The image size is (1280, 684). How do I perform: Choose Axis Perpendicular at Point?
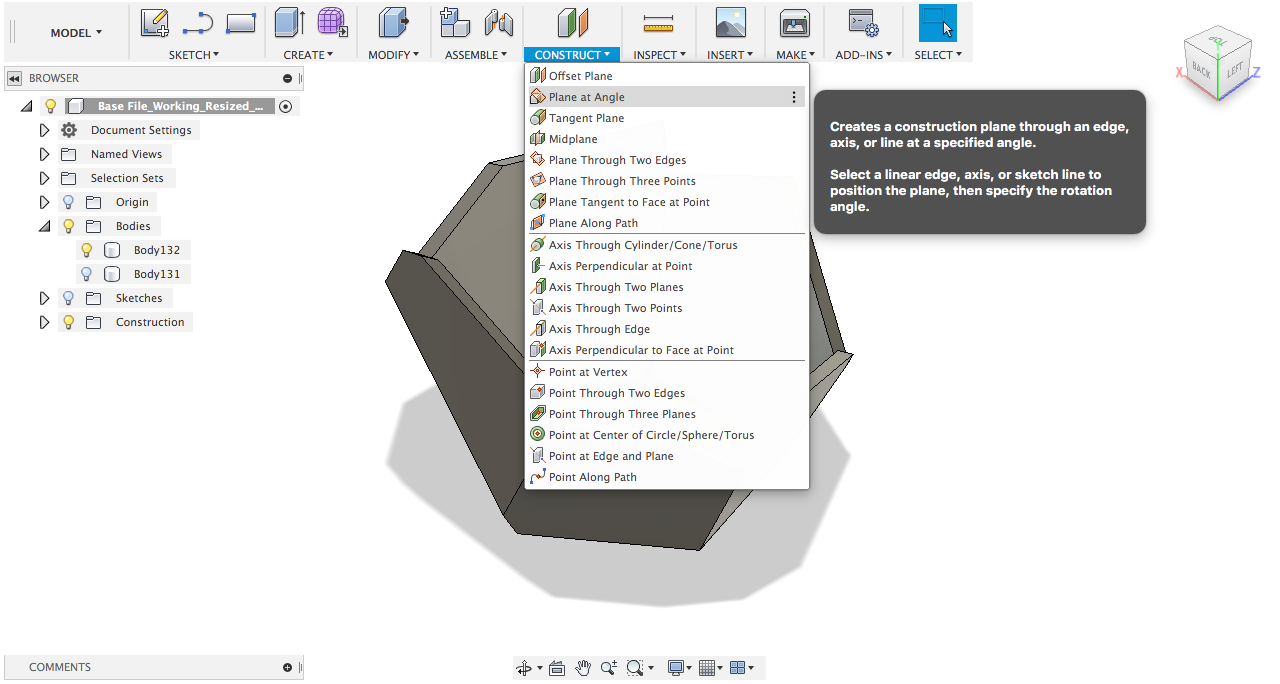666,266
